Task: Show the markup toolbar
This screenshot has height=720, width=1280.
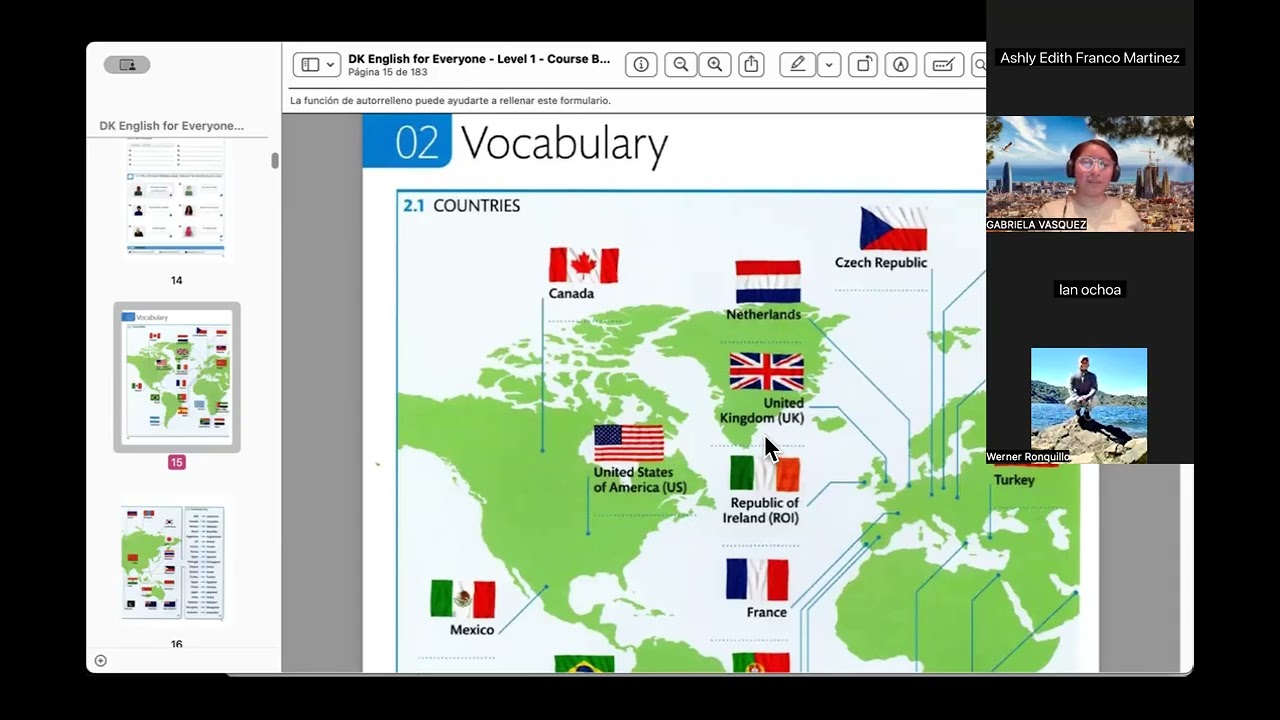Action: tap(901, 64)
